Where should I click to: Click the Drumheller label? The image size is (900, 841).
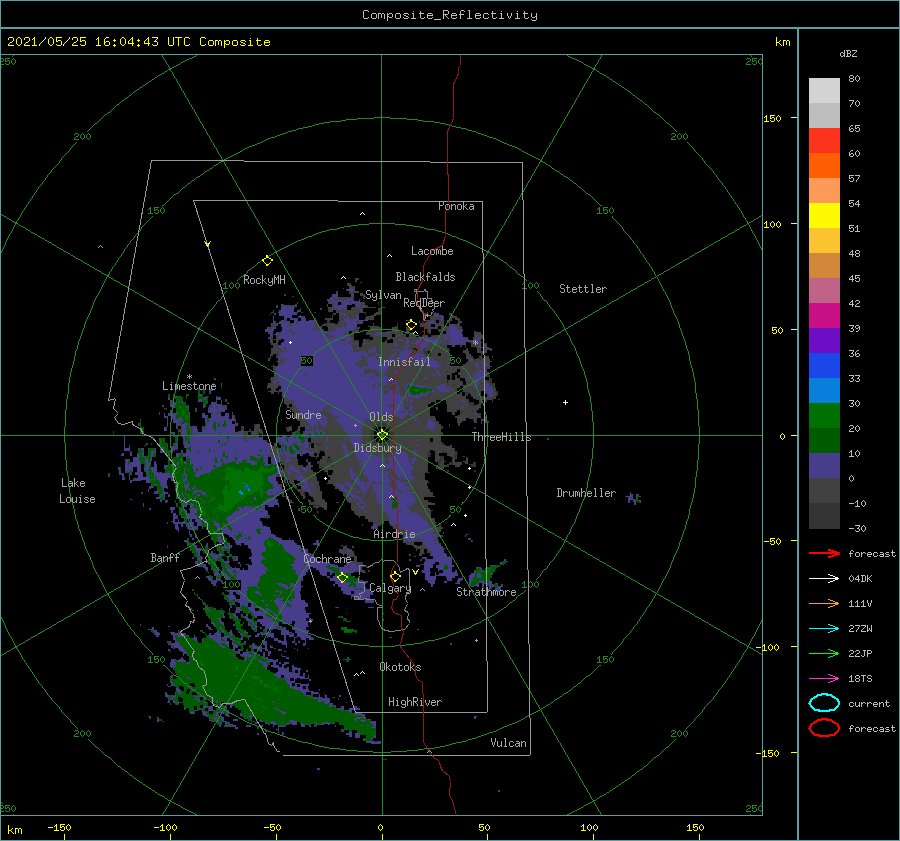coord(586,493)
